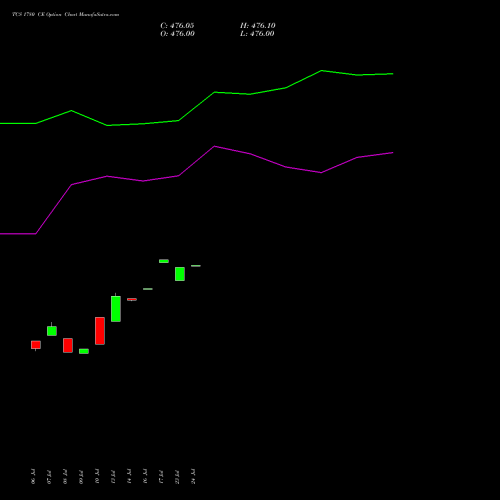The image size is (500, 500).
Task: Click the purple lower band line
Action: tap(197, 190)
